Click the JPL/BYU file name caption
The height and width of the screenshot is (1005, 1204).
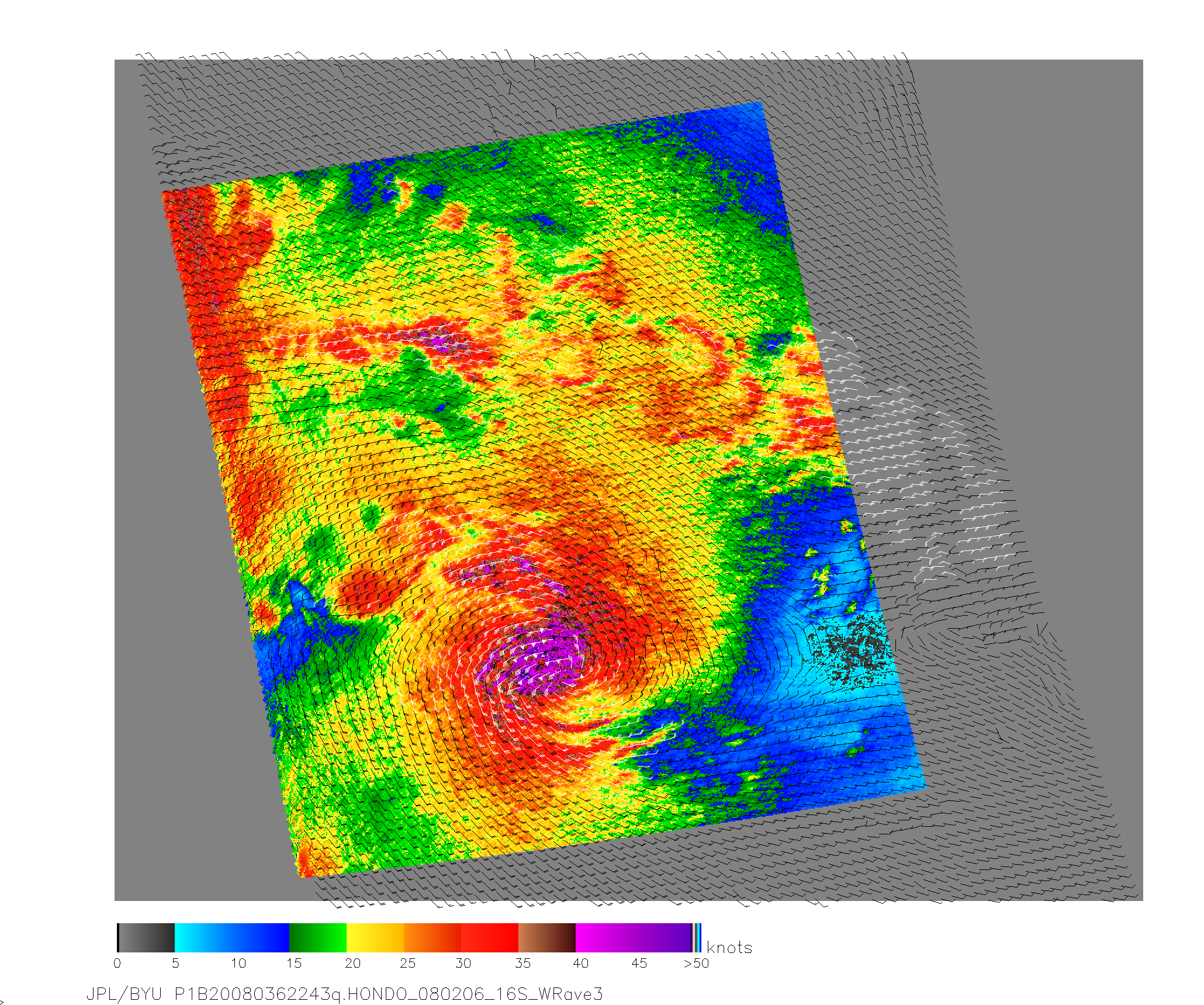tap(344, 994)
